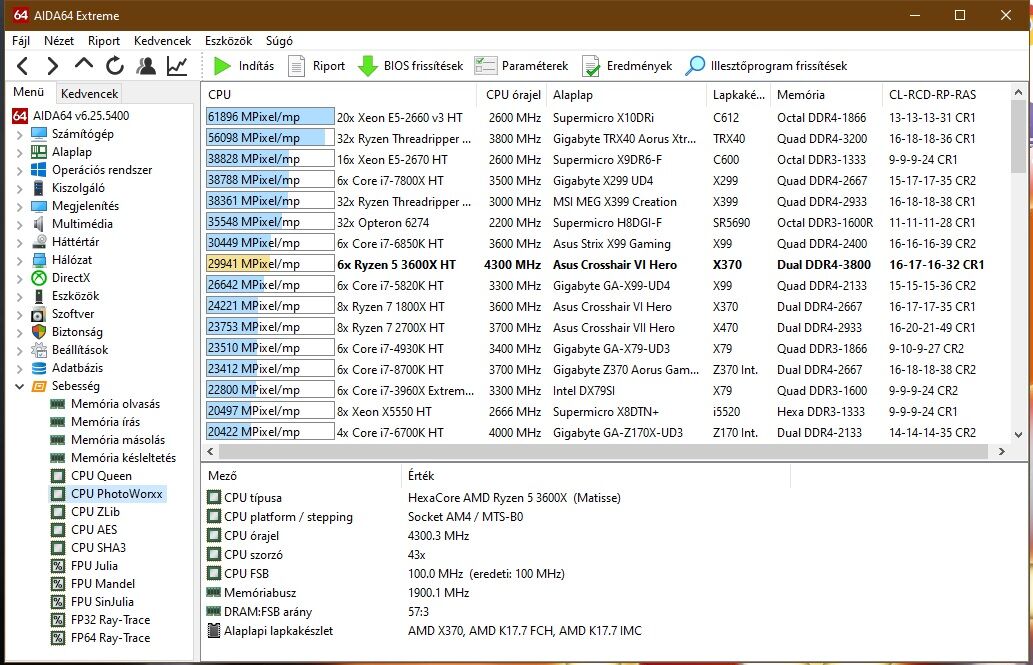Click the 56098 MPixel/mp result bar

coord(270,138)
